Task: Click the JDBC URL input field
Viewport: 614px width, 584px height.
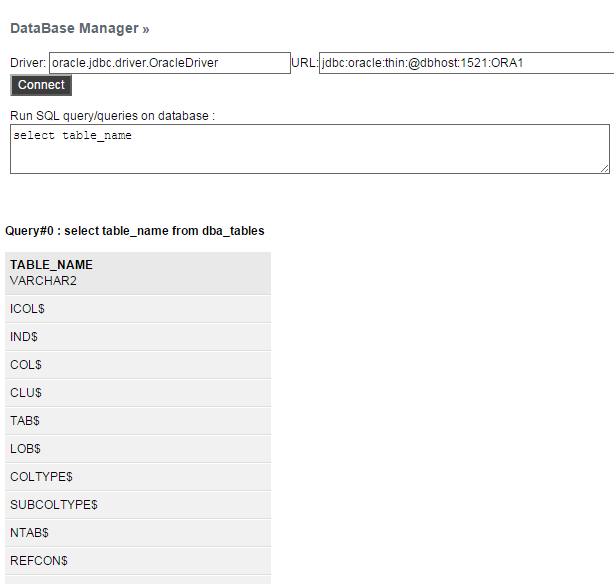Action: click(x=466, y=63)
